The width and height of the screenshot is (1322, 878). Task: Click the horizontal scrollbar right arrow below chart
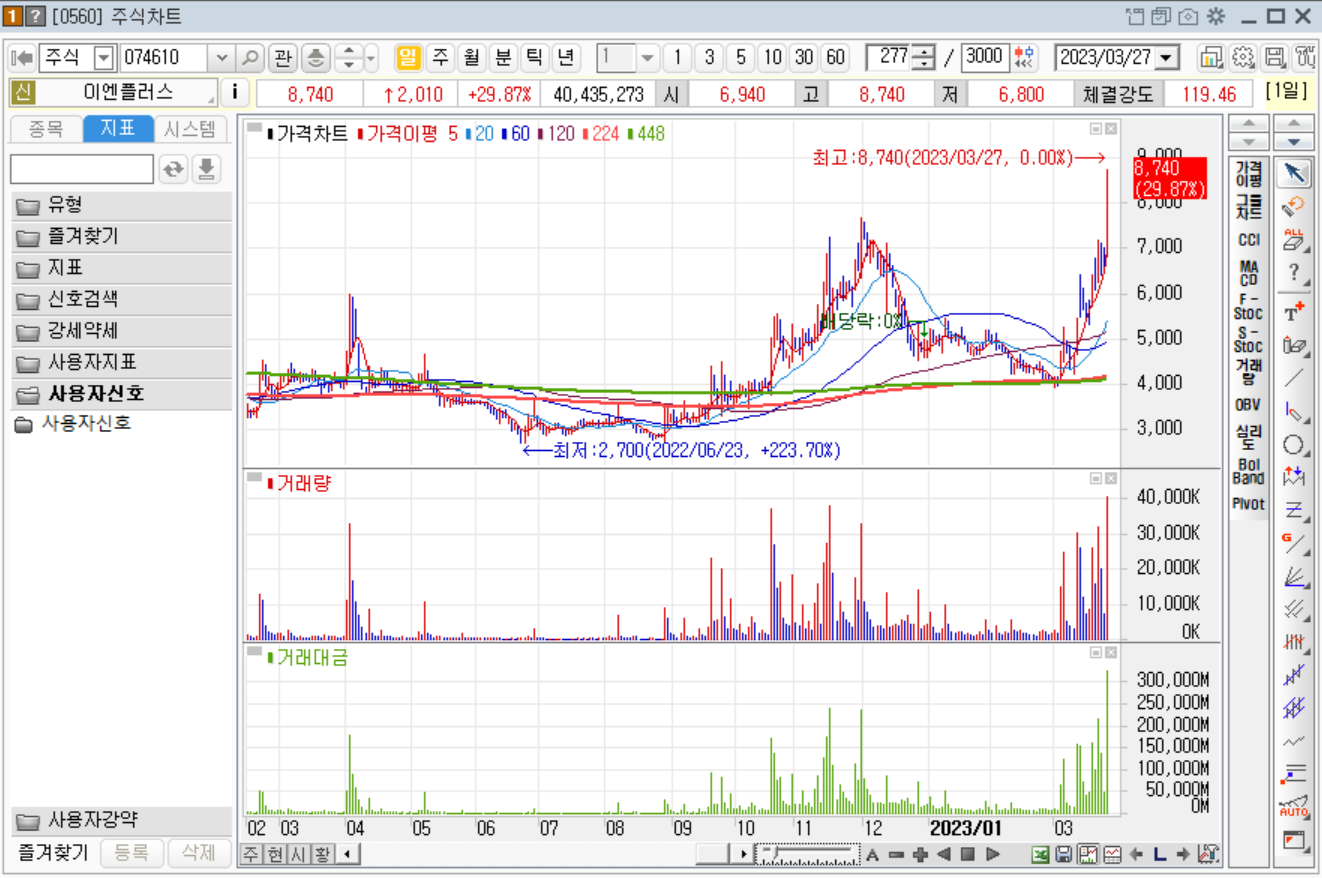[x=743, y=854]
